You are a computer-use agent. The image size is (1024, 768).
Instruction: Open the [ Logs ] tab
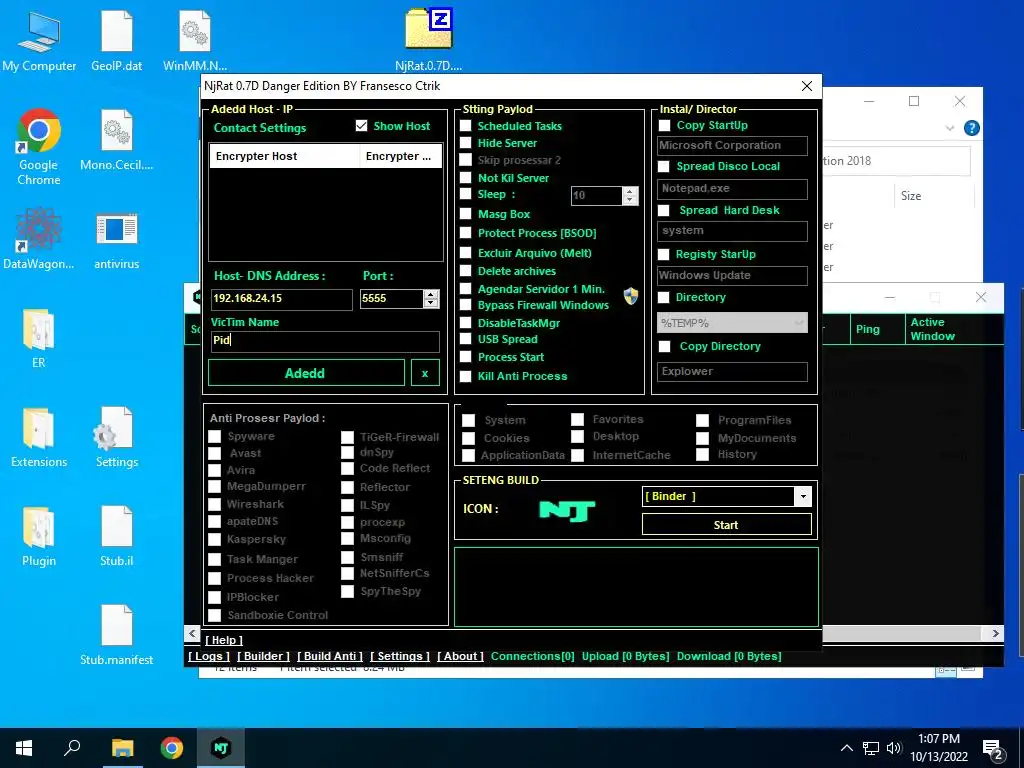(x=209, y=656)
